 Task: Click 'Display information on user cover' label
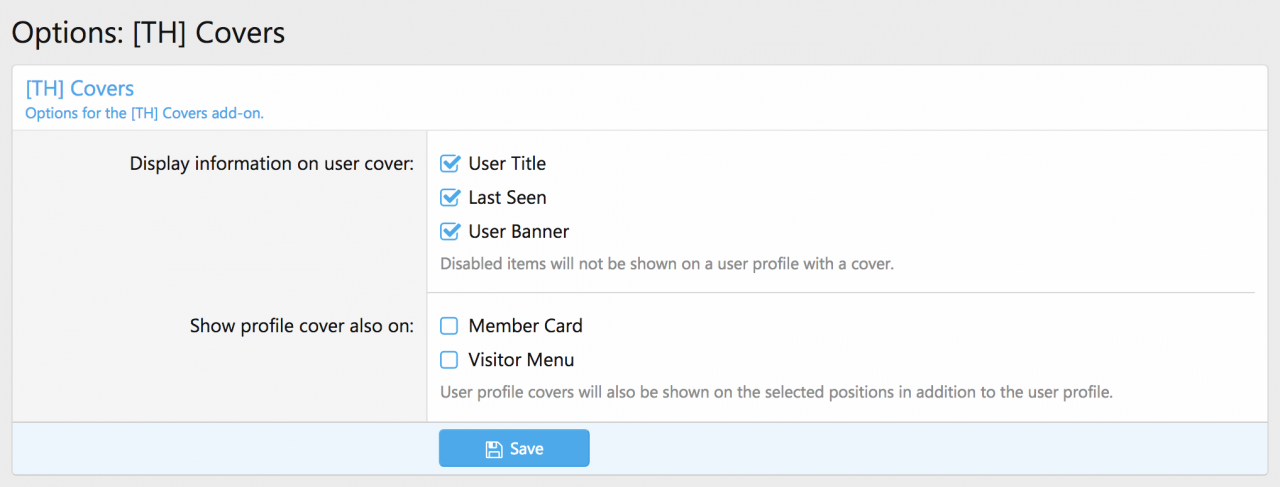[x=272, y=163]
